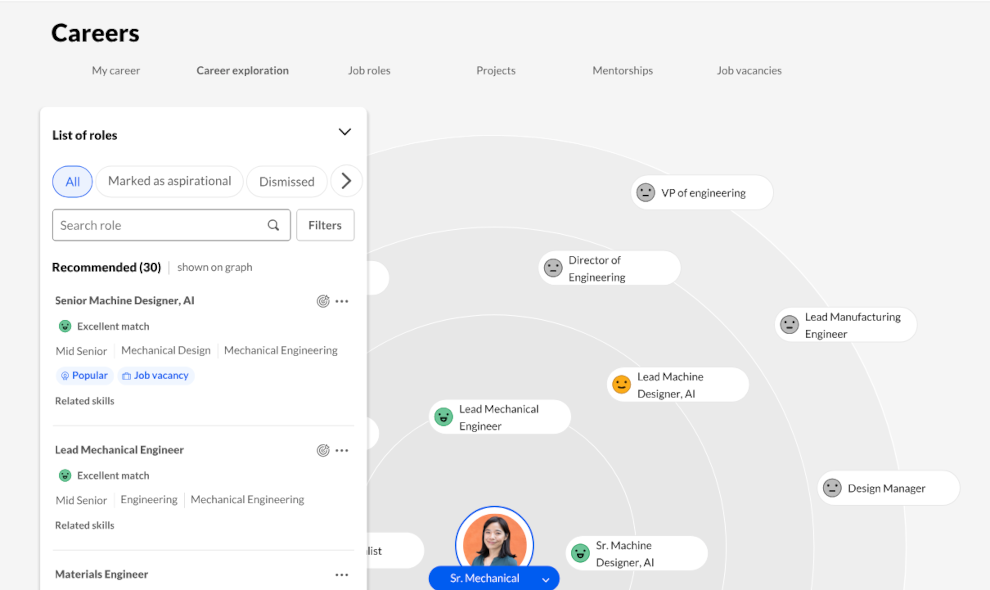Switch to the Job roles tab

pos(369,71)
